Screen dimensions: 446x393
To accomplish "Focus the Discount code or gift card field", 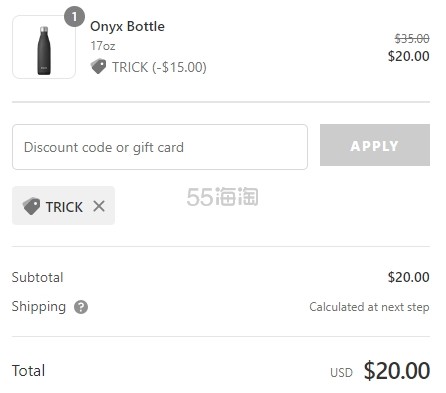I will click(x=160, y=147).
